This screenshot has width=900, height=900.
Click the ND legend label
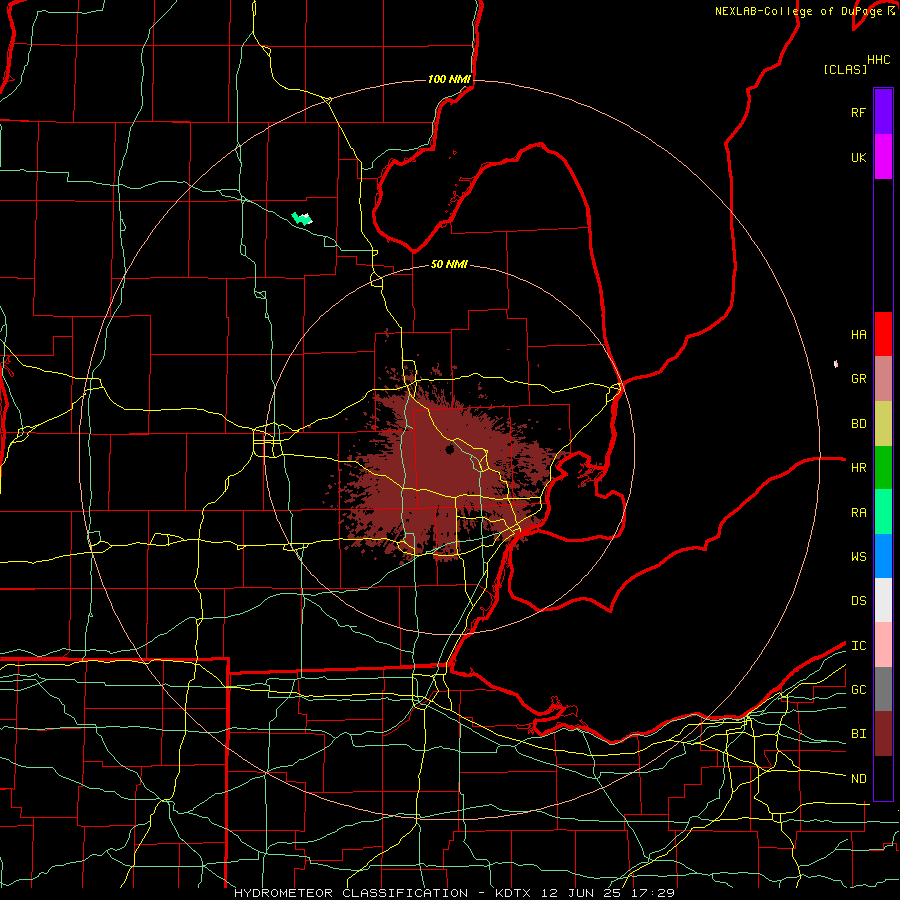(x=858, y=779)
